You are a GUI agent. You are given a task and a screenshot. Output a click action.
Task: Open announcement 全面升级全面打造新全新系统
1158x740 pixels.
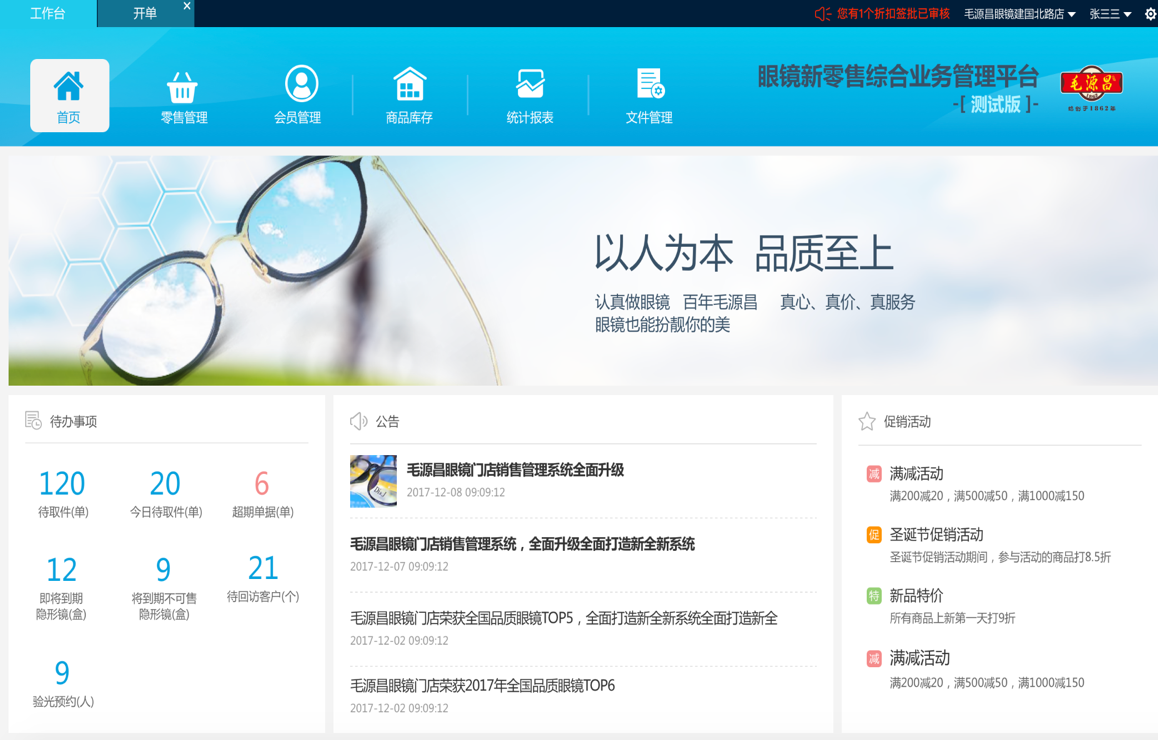522,544
